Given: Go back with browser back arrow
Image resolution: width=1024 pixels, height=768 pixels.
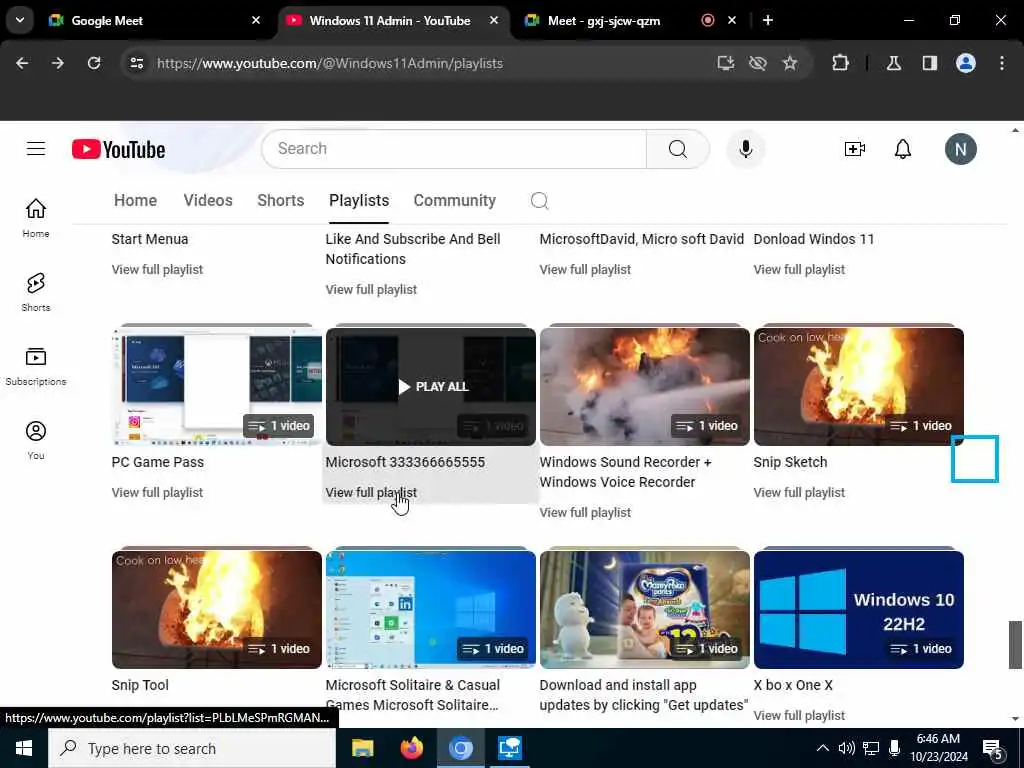Looking at the screenshot, I should tap(22, 63).
